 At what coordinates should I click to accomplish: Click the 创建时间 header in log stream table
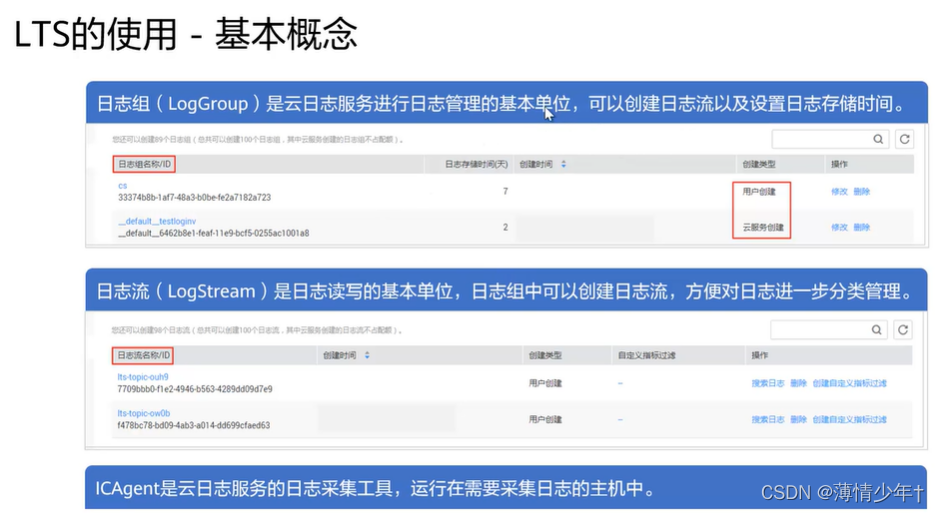click(339, 355)
